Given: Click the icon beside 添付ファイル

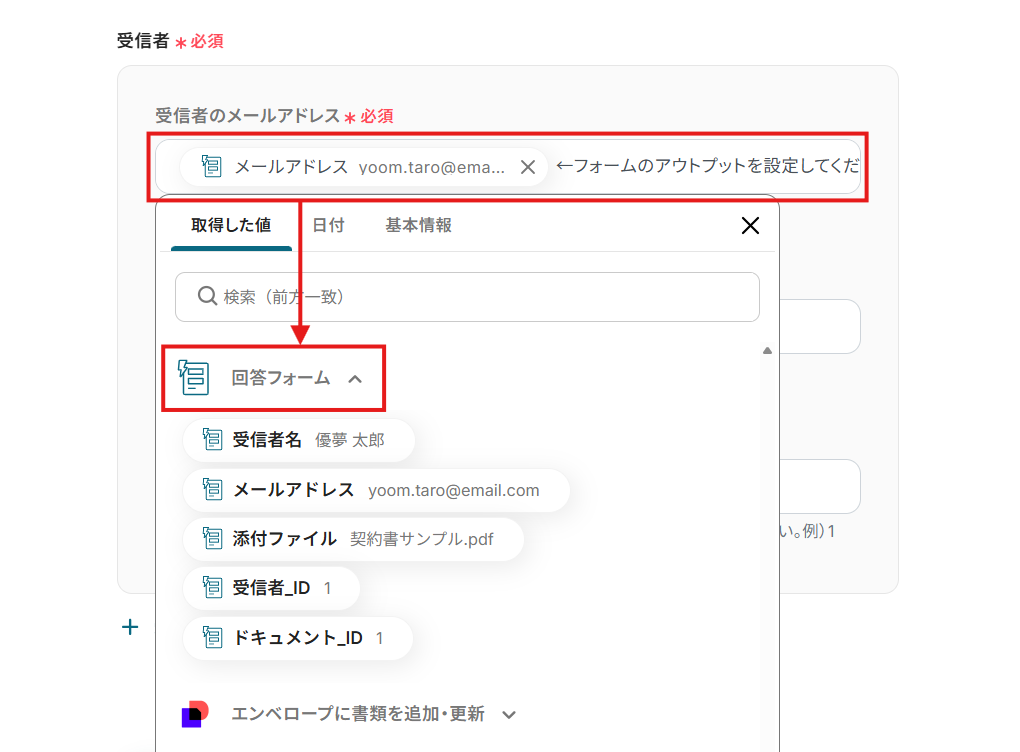Looking at the screenshot, I should pos(211,537).
